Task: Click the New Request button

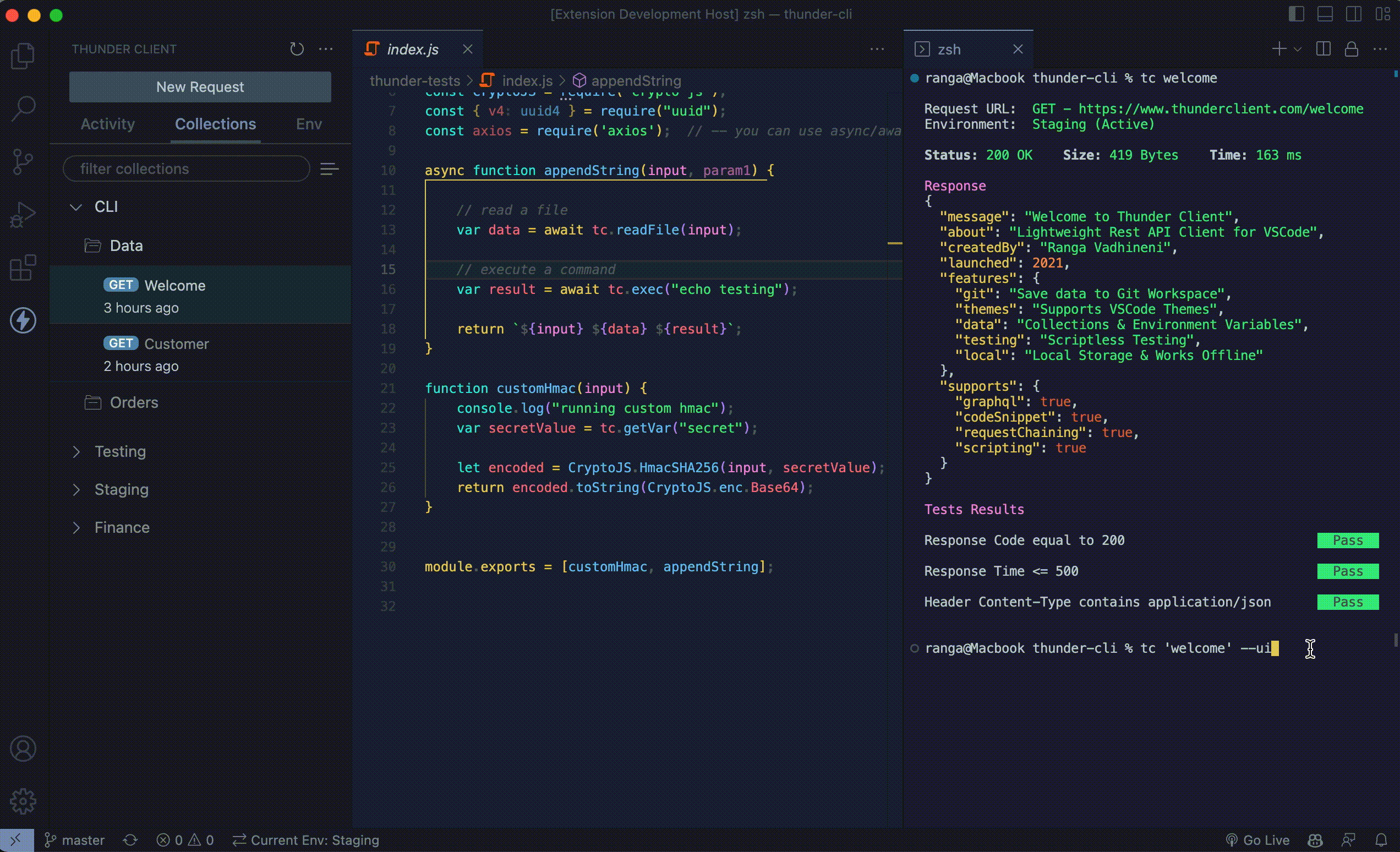Action: pos(200,87)
